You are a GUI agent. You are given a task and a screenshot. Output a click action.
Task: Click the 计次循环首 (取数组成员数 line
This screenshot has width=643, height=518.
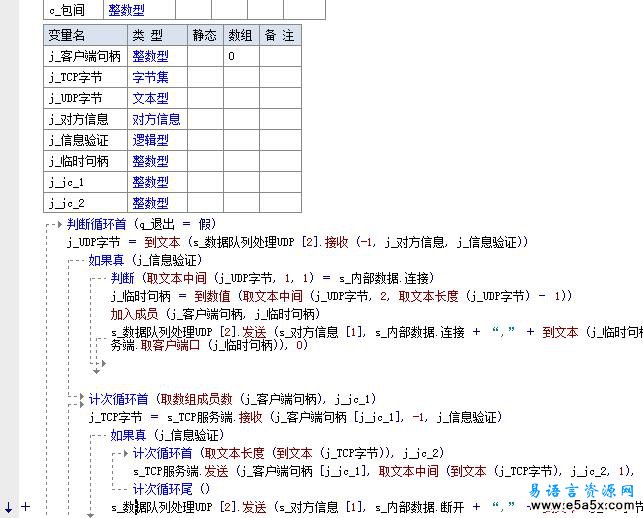[233, 399]
